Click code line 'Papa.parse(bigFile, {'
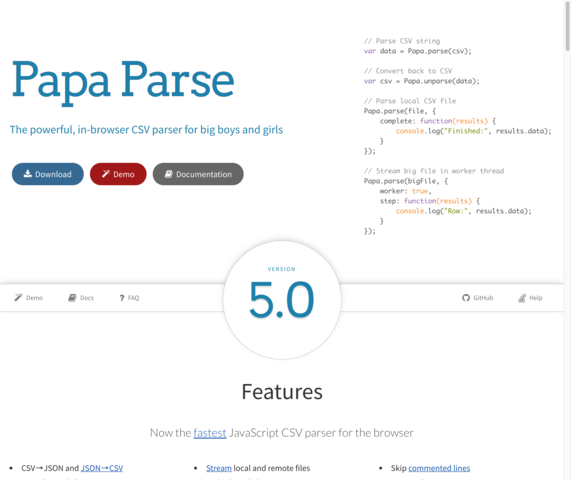The height and width of the screenshot is (480, 571). tap(406, 181)
